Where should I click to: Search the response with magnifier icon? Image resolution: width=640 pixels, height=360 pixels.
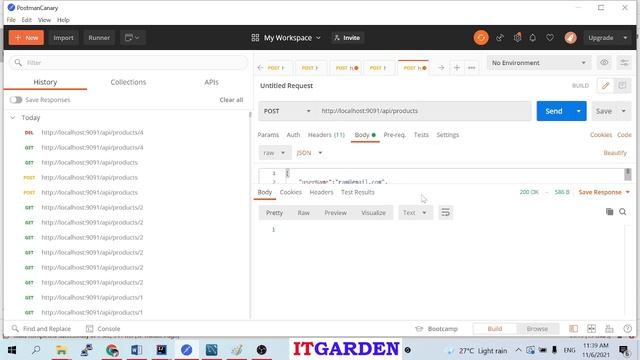click(622, 211)
